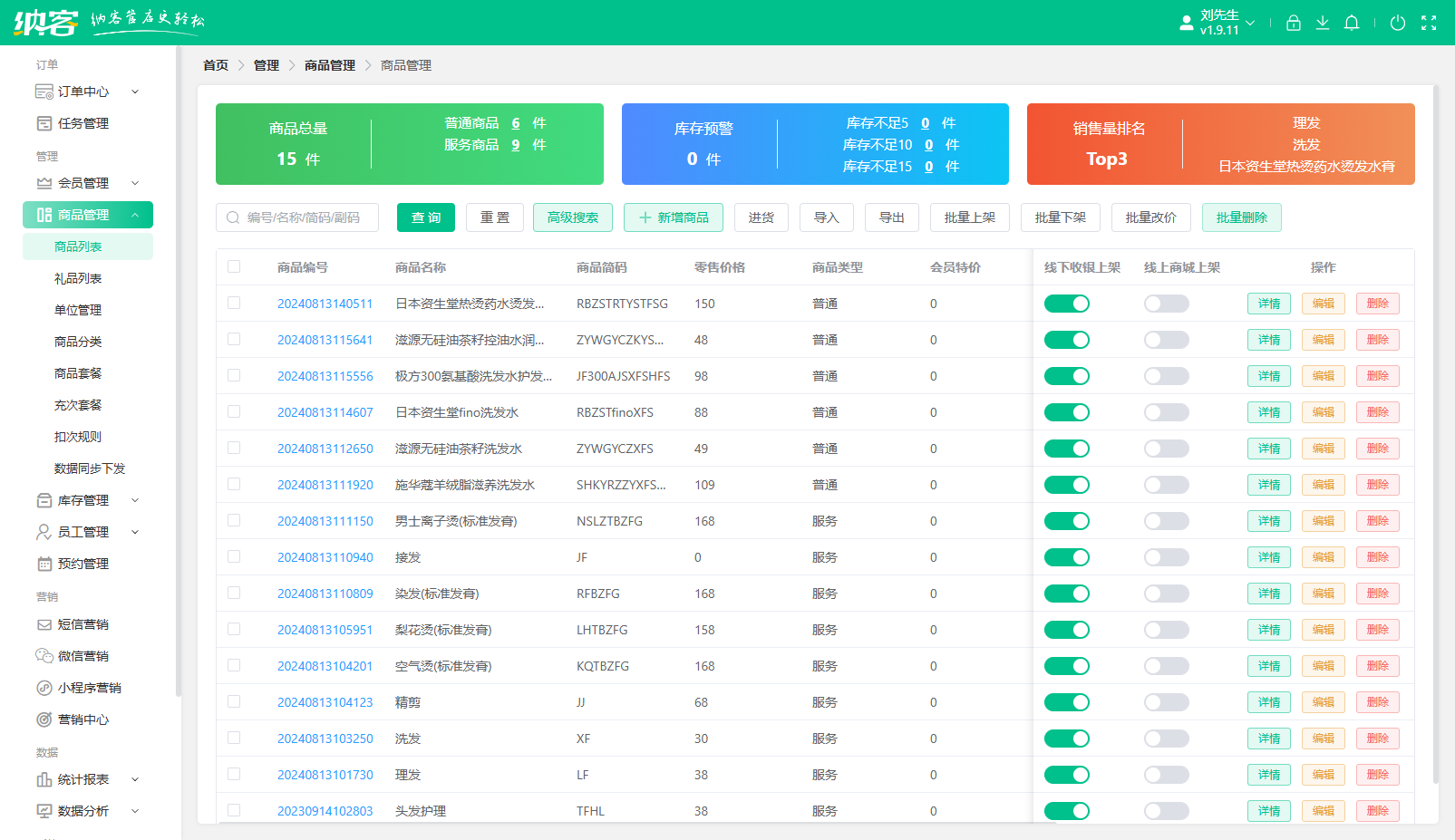This screenshot has width=1455, height=840.
Task: Click the 编号/名称/简码/副码 search field
Action: [x=297, y=217]
